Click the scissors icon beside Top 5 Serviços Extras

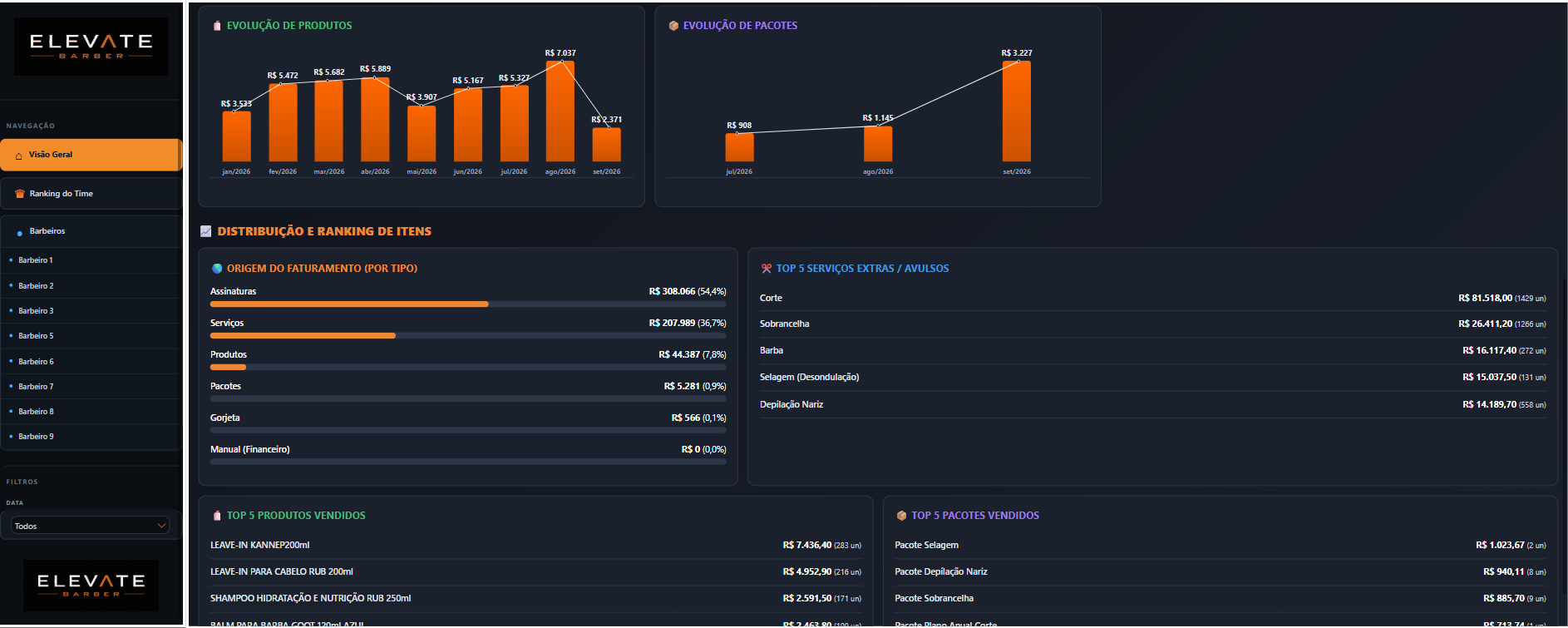click(x=767, y=269)
